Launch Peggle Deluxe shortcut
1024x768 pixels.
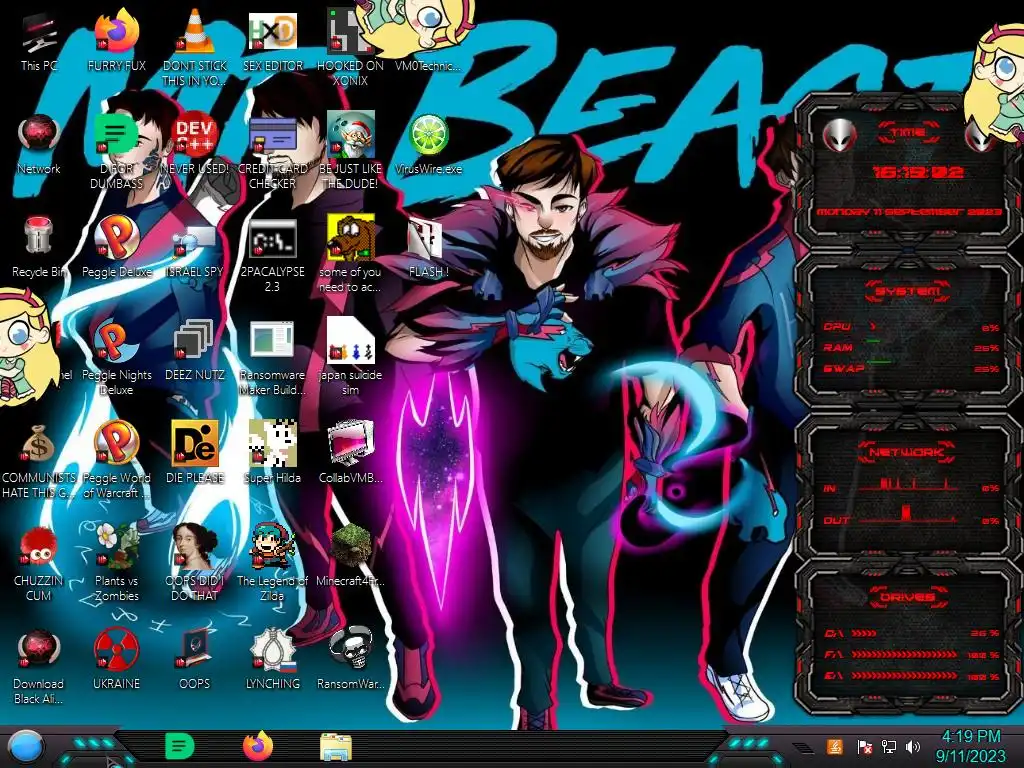coord(116,248)
